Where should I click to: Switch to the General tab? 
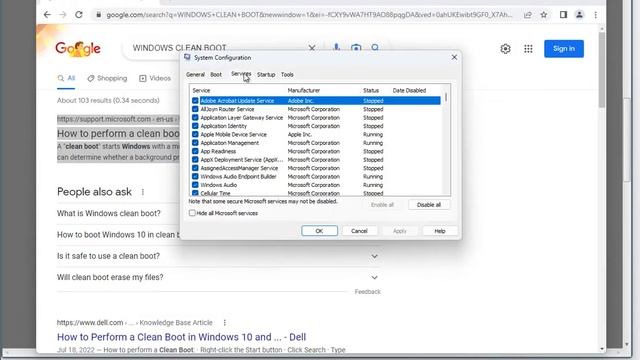point(195,75)
